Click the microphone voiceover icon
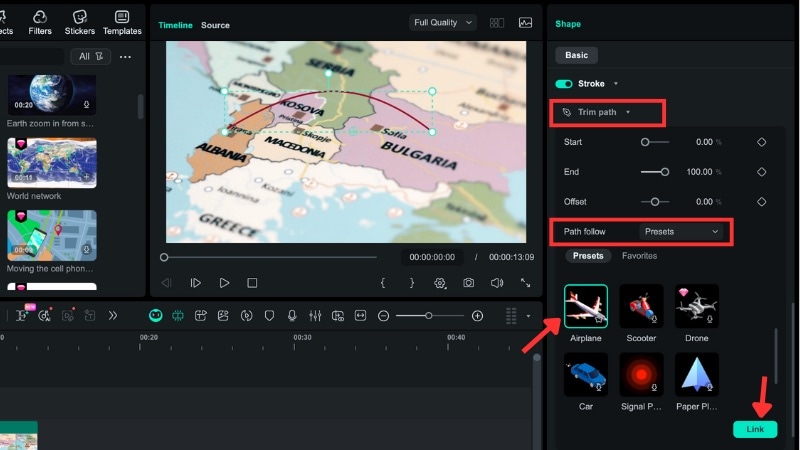Viewport: 800px width, 450px height. point(292,316)
